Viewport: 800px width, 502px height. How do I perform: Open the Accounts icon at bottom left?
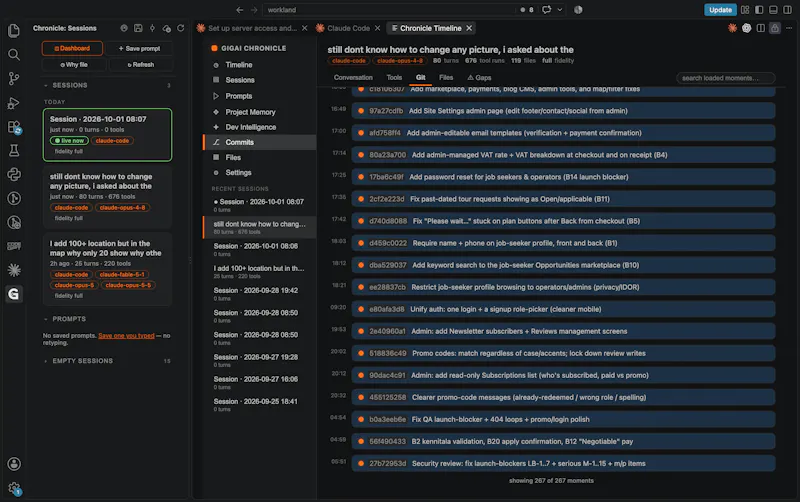[x=14, y=464]
